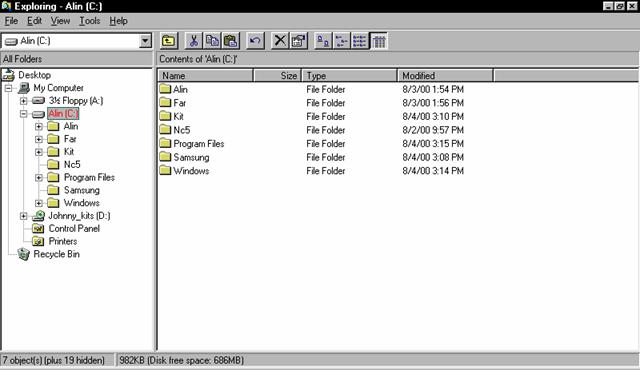Screen dimensions: 640x370
Task: Expand the 3½ Floppy (A:) node
Action: (x=24, y=100)
